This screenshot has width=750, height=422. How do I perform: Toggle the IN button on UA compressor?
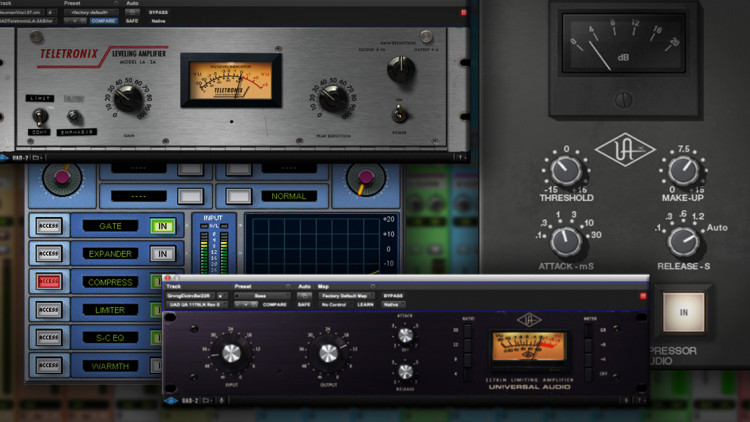[684, 312]
